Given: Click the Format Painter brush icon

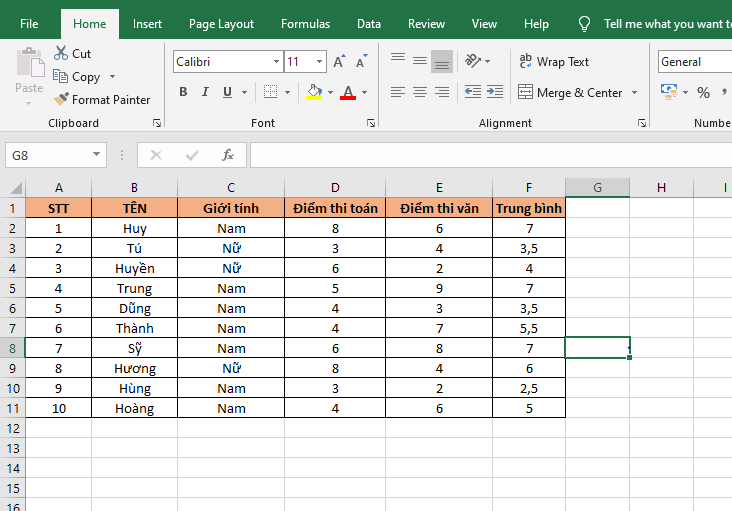Looking at the screenshot, I should [x=61, y=100].
